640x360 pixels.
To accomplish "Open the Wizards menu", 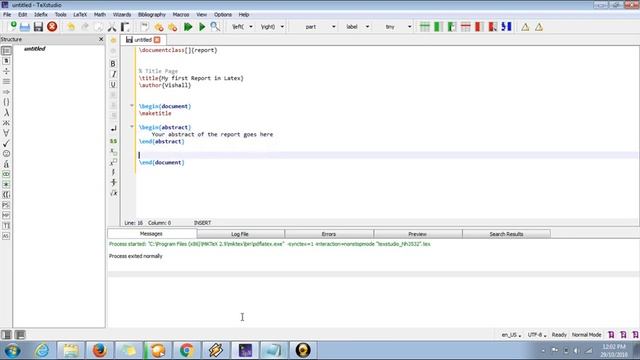I will (x=122, y=14).
